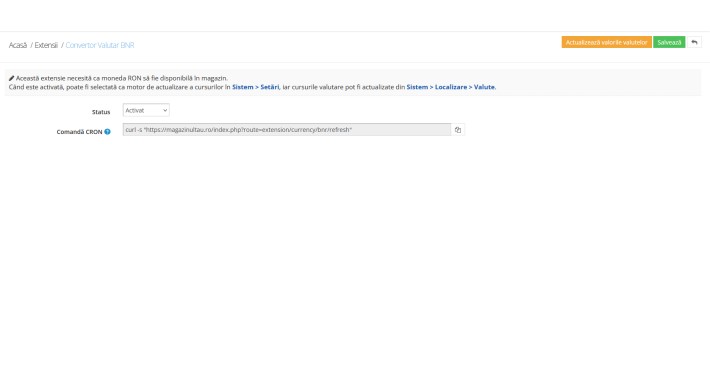Go to Acasă breadcrumb
The height and width of the screenshot is (380, 710).
click(18, 45)
